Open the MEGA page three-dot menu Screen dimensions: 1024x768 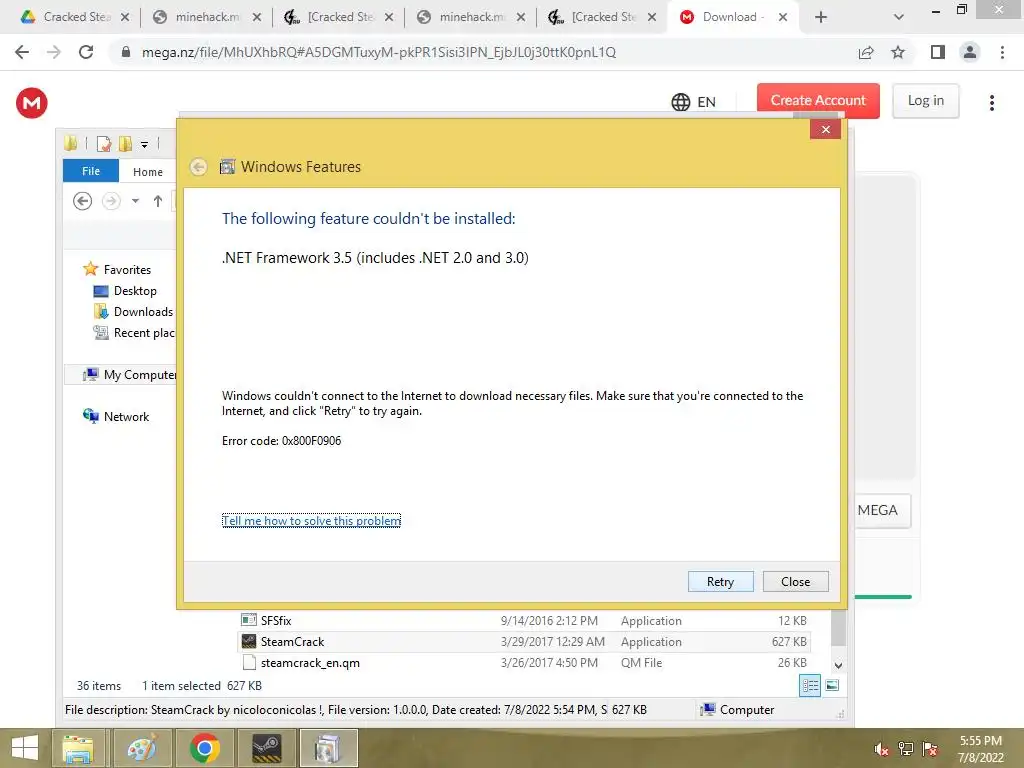[x=991, y=103]
